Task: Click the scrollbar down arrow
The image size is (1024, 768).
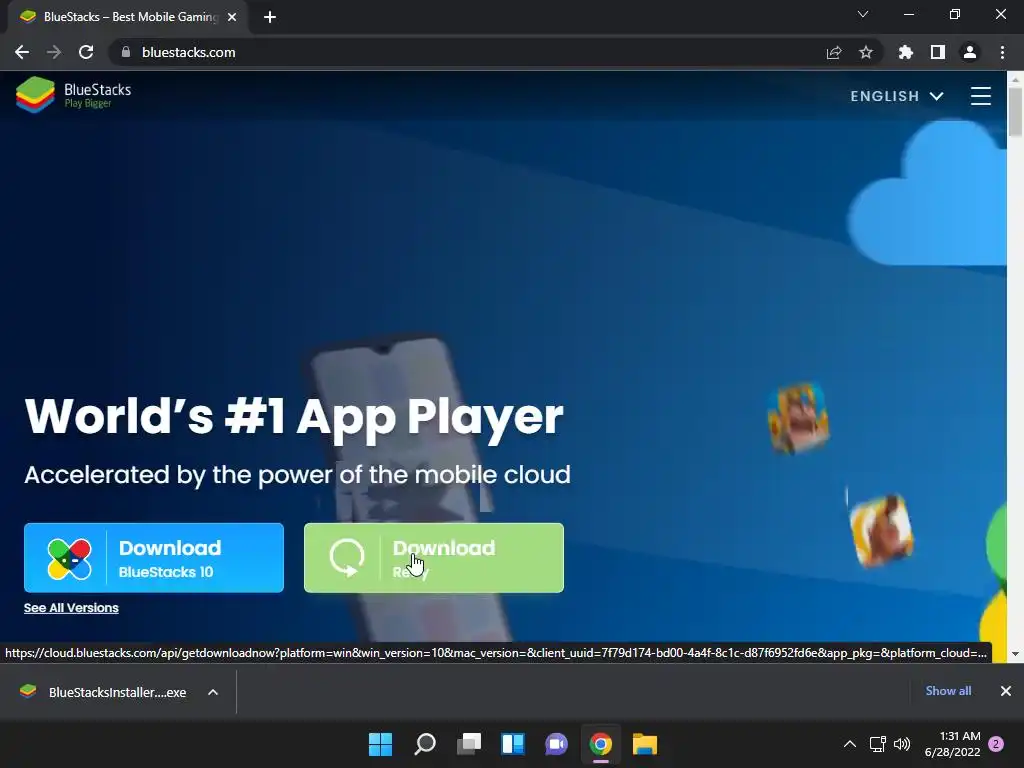Action: [x=1015, y=653]
